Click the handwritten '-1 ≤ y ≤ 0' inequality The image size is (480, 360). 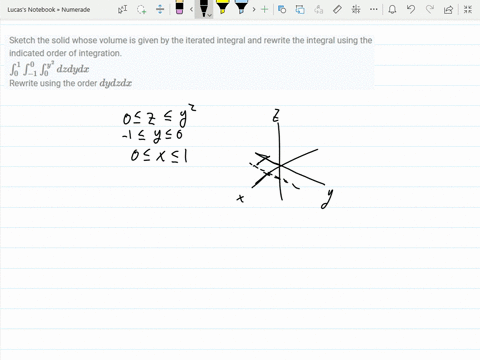(152, 135)
